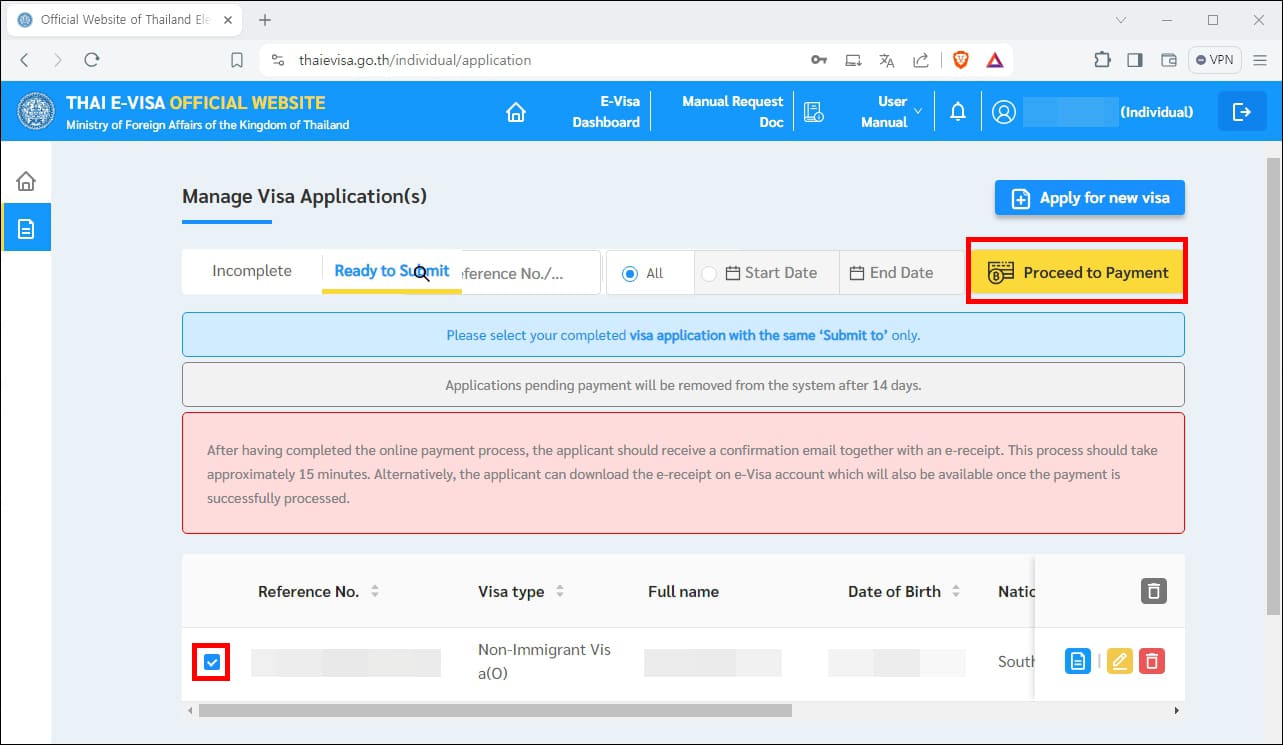Sort by Reference No. column

pos(375,591)
